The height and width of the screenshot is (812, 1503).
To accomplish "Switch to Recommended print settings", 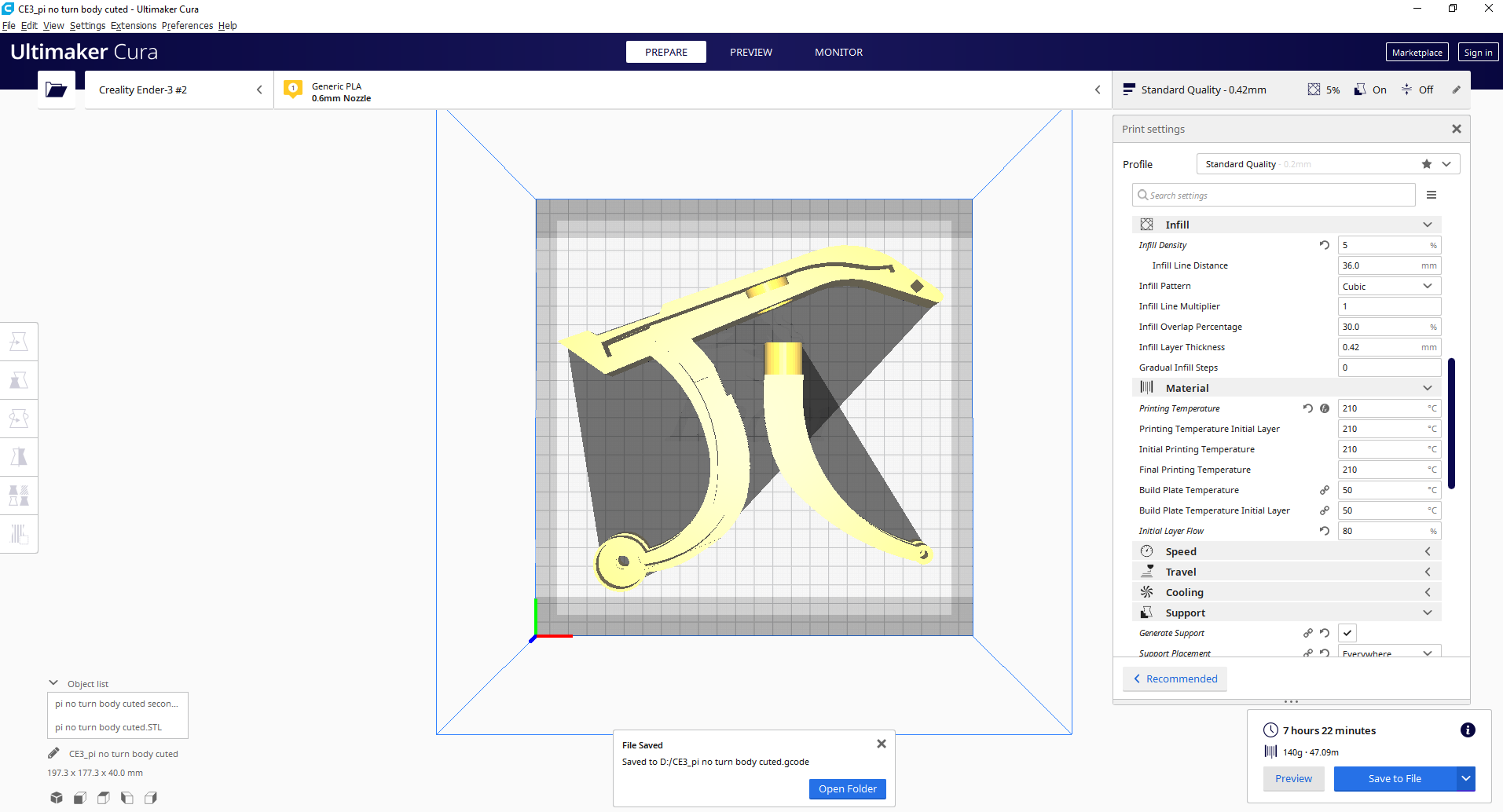I will click(1175, 678).
